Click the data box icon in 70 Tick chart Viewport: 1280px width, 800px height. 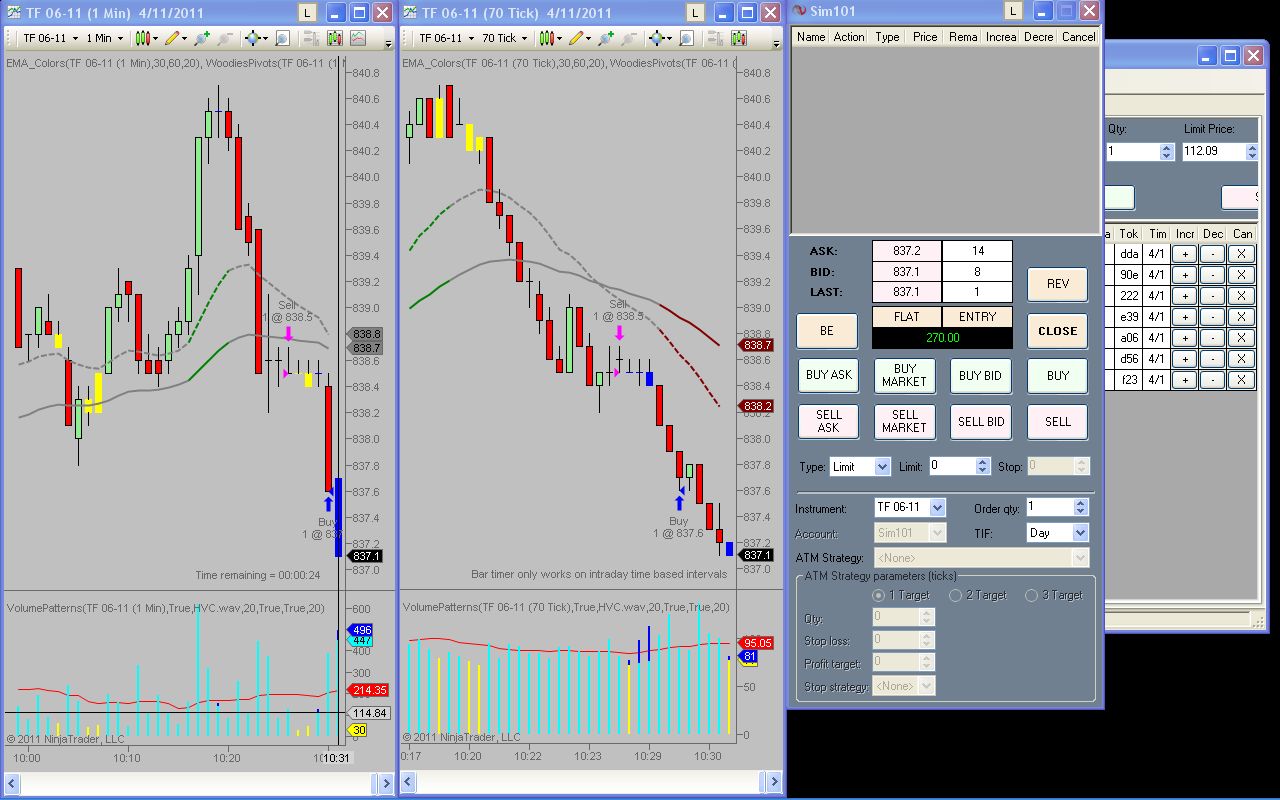[x=687, y=38]
